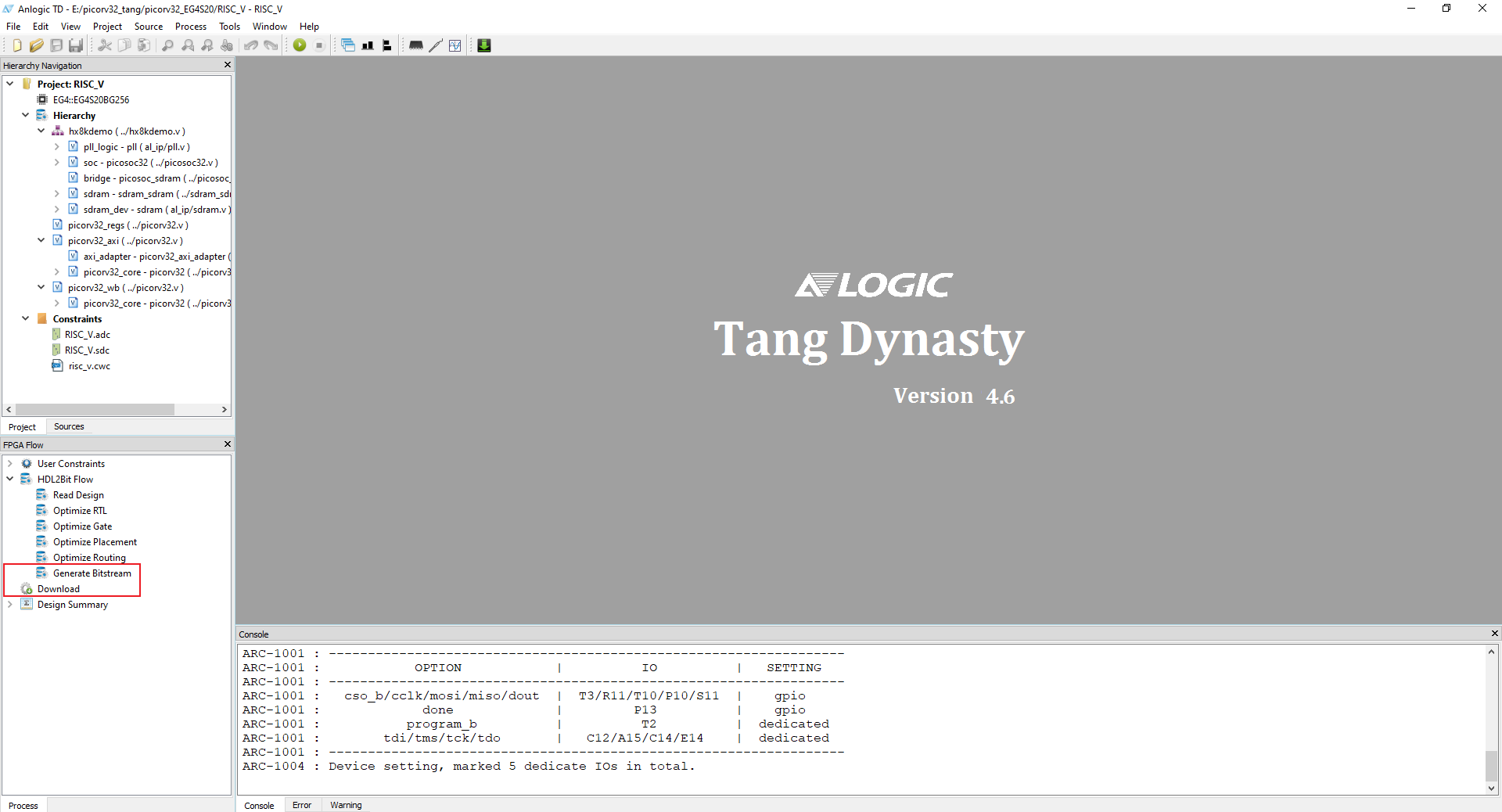Close the Hierarchy Navigation panel
Viewport: 1502px width, 812px height.
pos(228,65)
